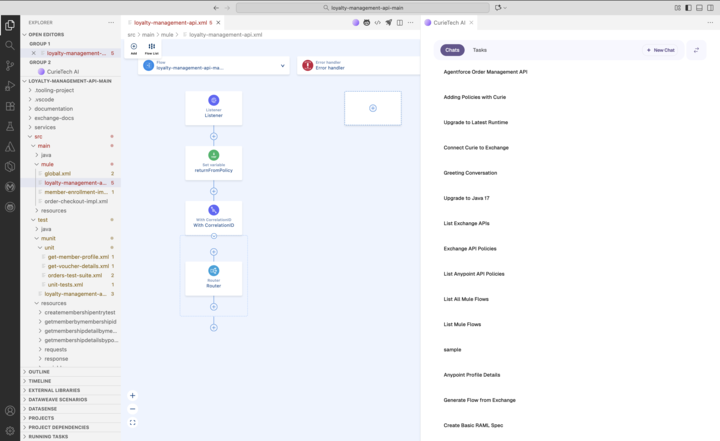The height and width of the screenshot is (441, 720).
Task: Select the With CorrelationID node
Action: pyautogui.click(x=214, y=218)
